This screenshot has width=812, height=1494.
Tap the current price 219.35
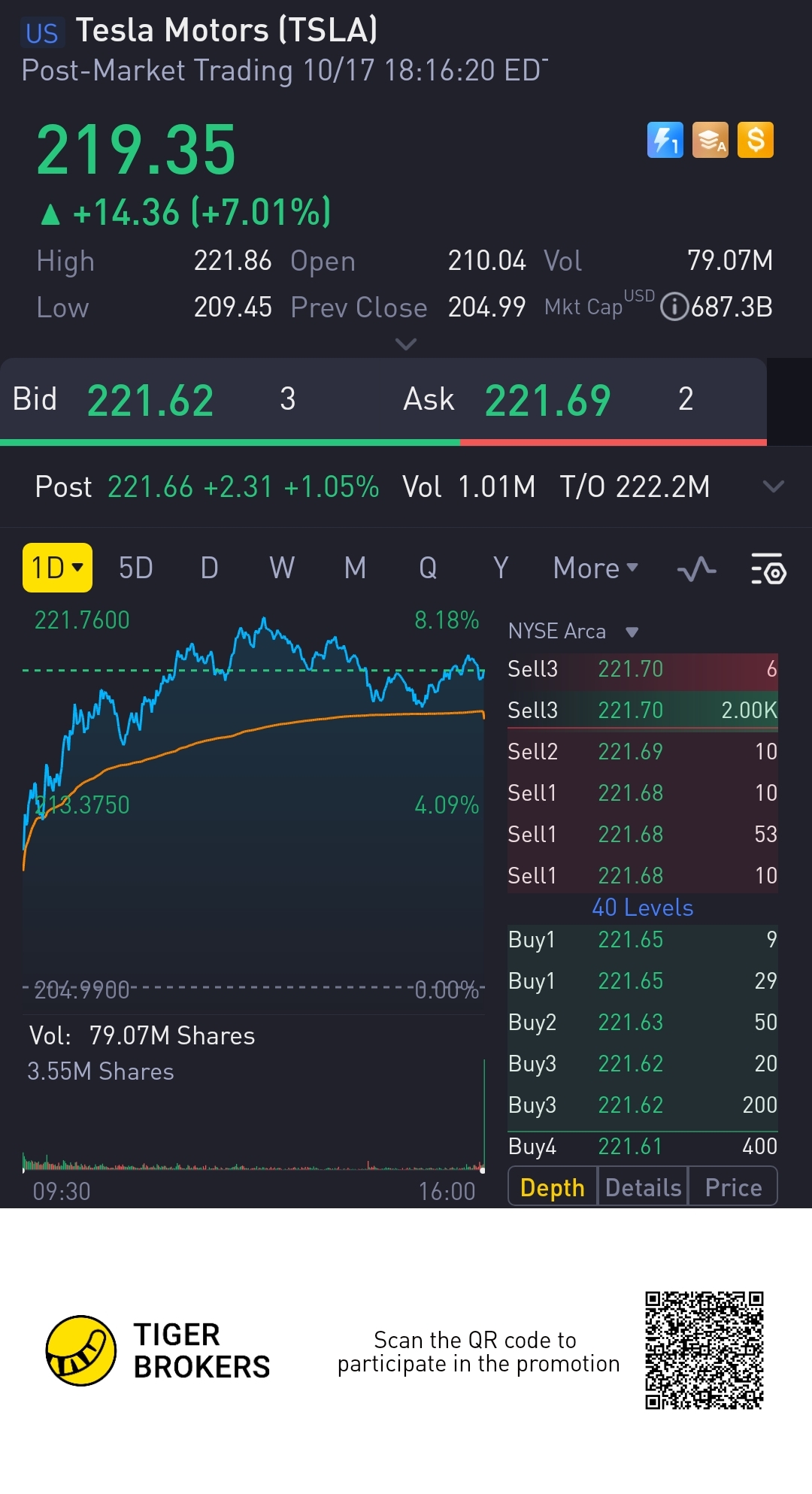pos(136,150)
